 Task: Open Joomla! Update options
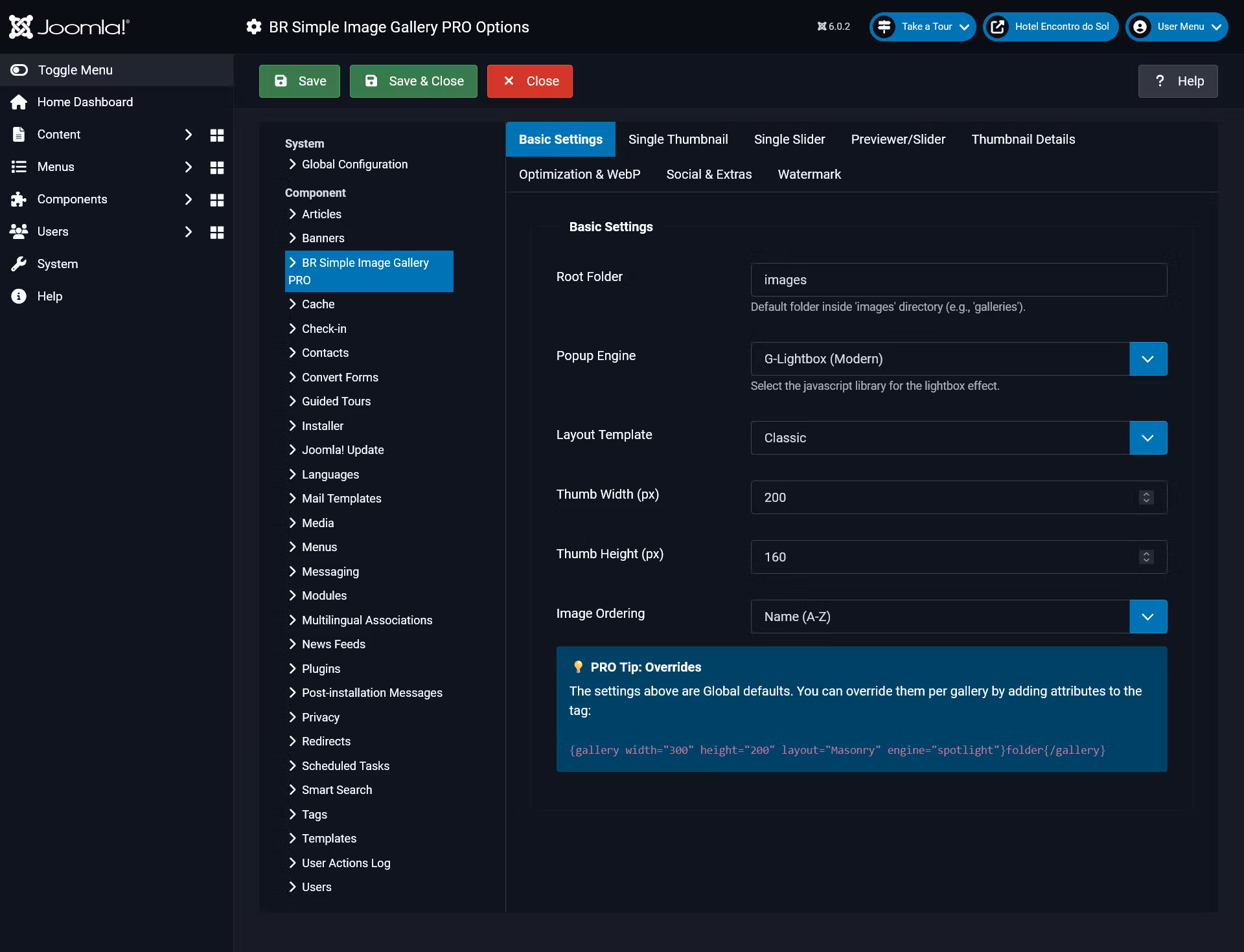pyautogui.click(x=336, y=450)
